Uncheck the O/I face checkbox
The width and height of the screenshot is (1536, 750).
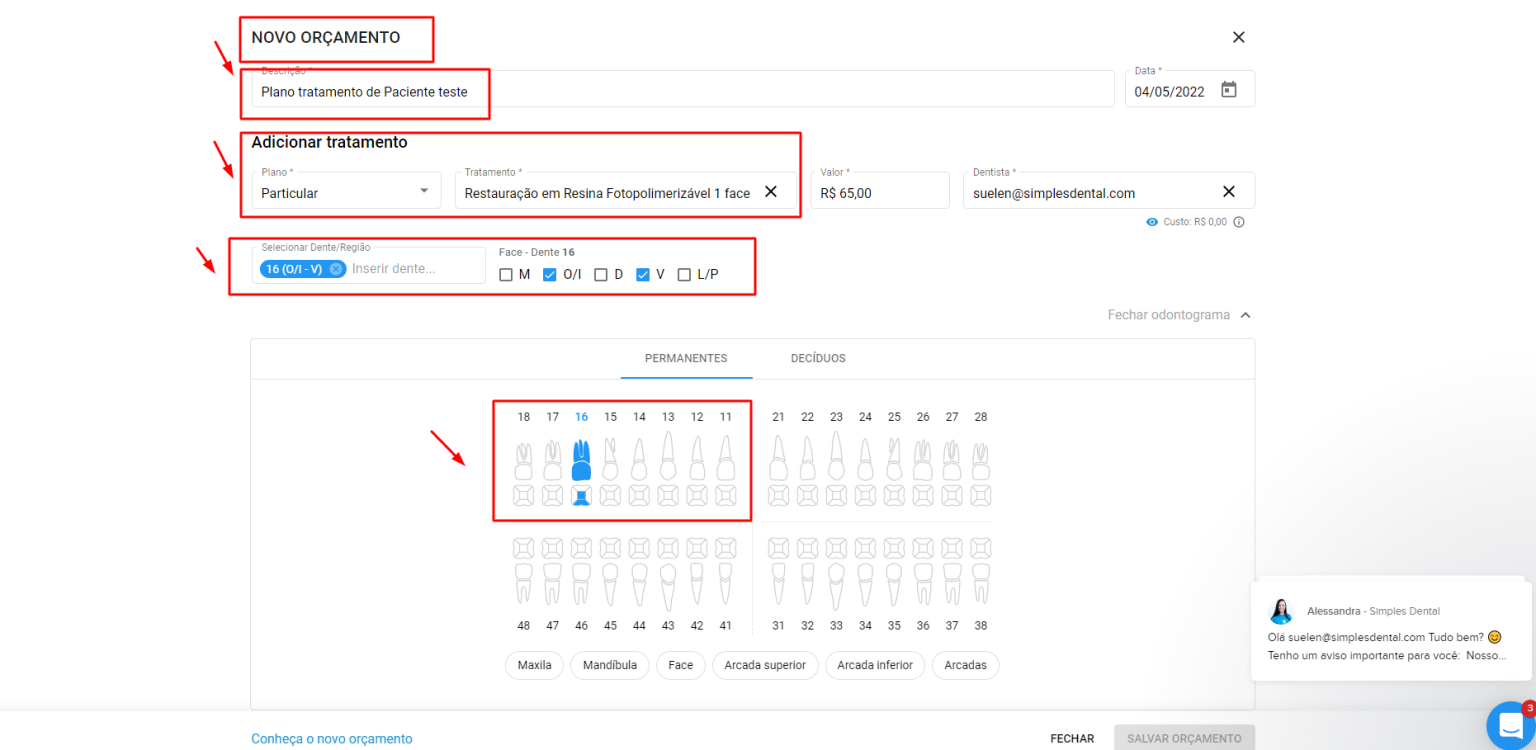pos(549,275)
